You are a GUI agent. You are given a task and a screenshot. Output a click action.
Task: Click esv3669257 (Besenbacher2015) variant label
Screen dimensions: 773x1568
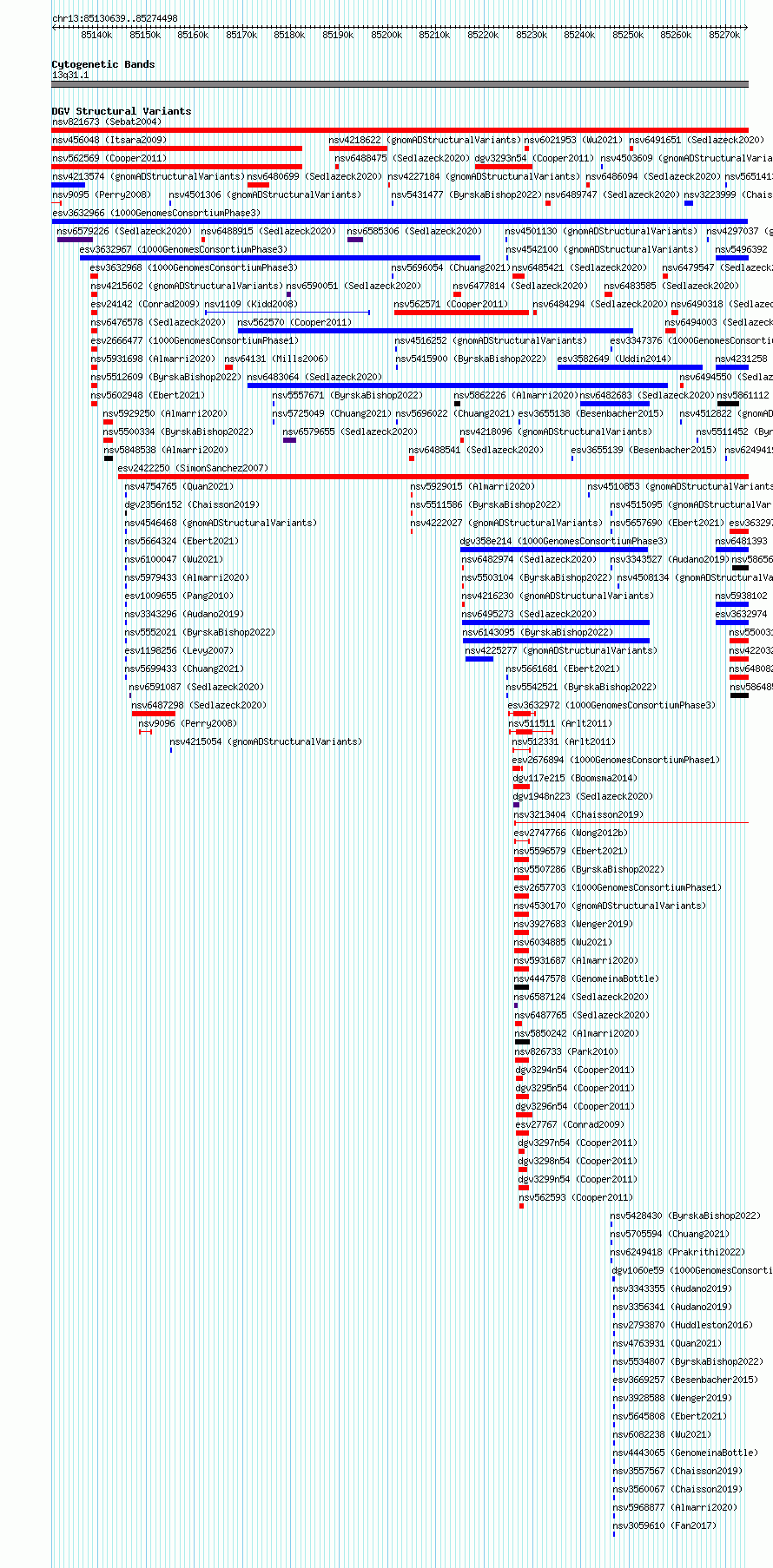(685, 1380)
